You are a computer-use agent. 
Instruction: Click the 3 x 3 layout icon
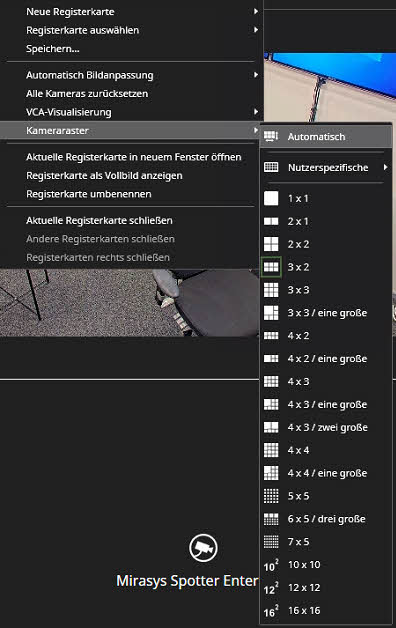click(271, 290)
